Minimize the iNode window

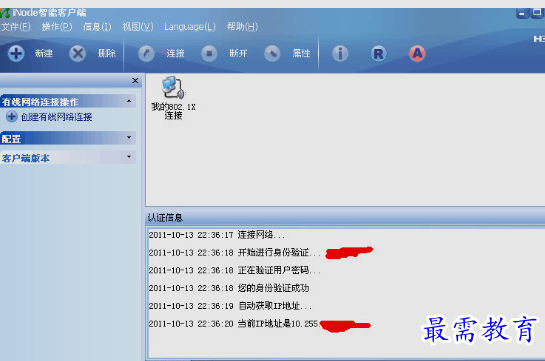pyautogui.click(x=522, y=13)
